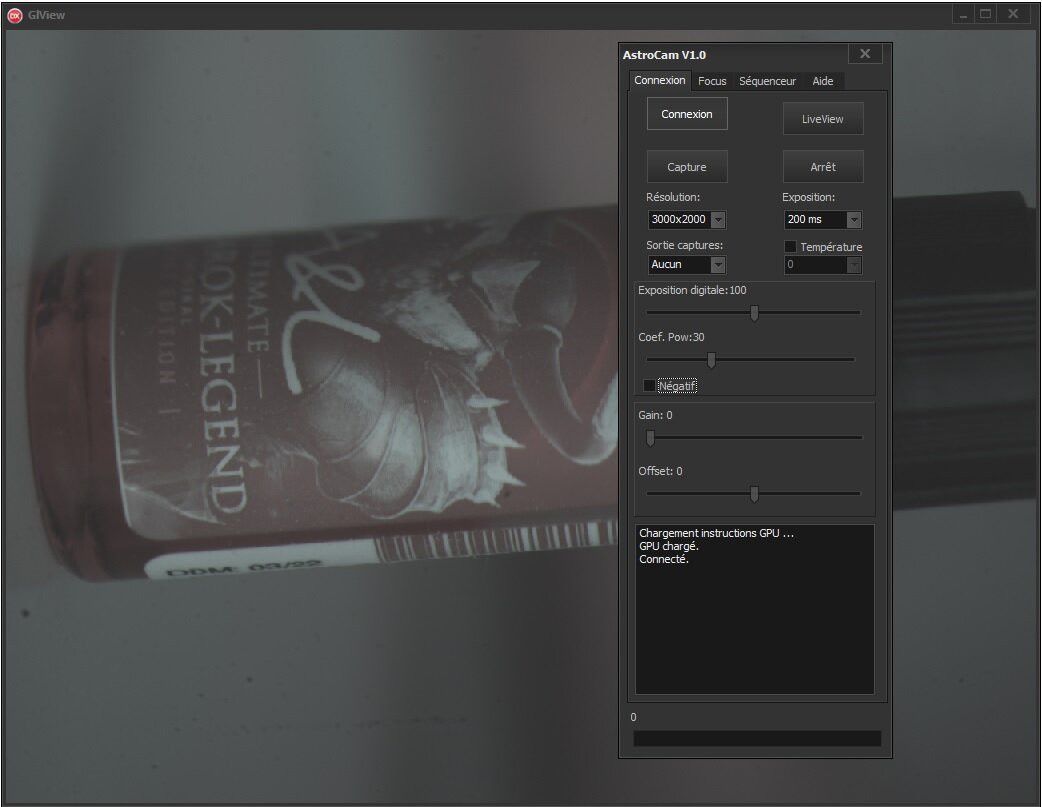The width and height of the screenshot is (1042, 807).
Task: Click the Exposition digitale slider handle
Action: point(754,312)
